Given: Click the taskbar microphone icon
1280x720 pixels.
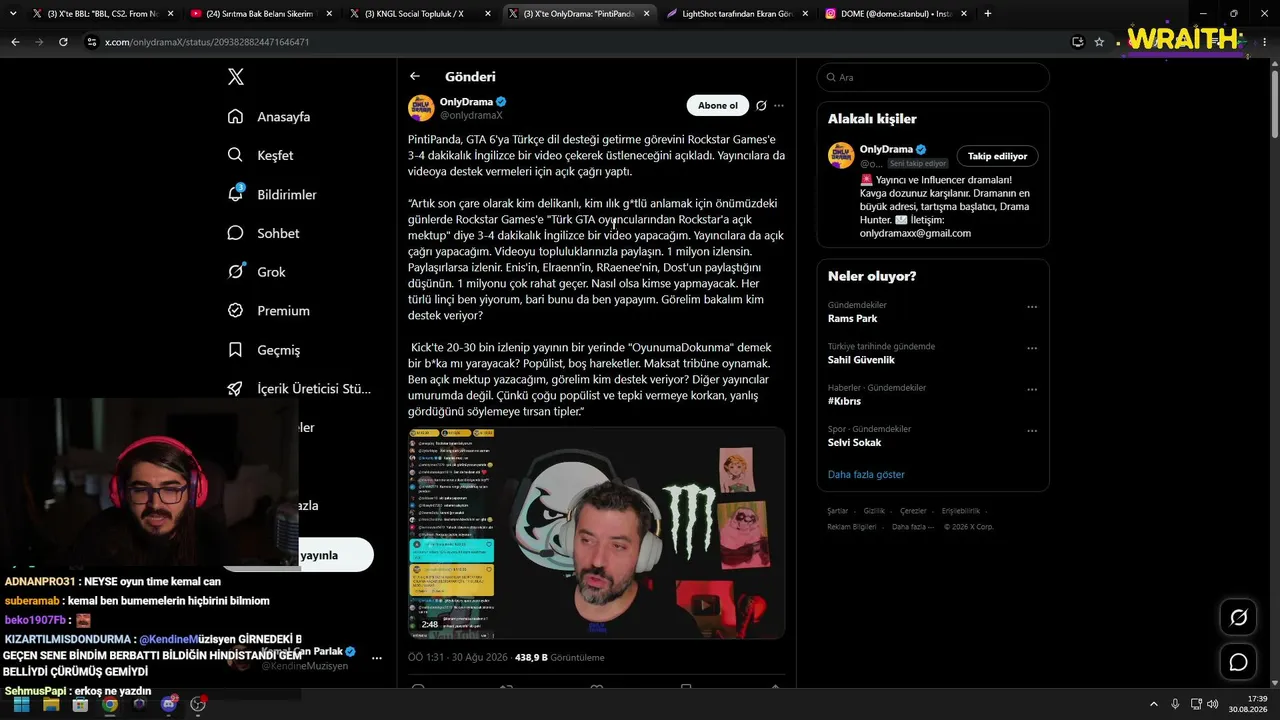Looking at the screenshot, I should pyautogui.click(x=1175, y=704).
